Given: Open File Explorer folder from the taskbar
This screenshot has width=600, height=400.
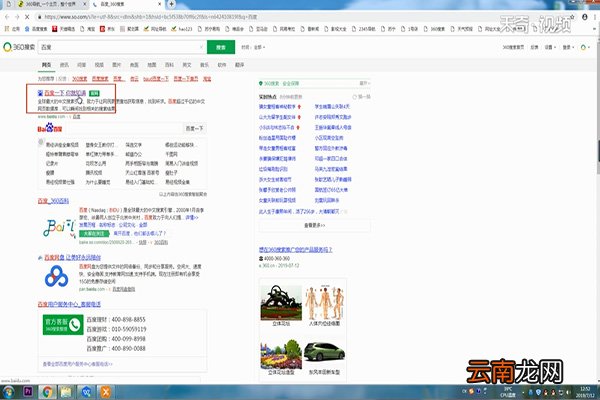Looking at the screenshot, I should tap(67, 392).
